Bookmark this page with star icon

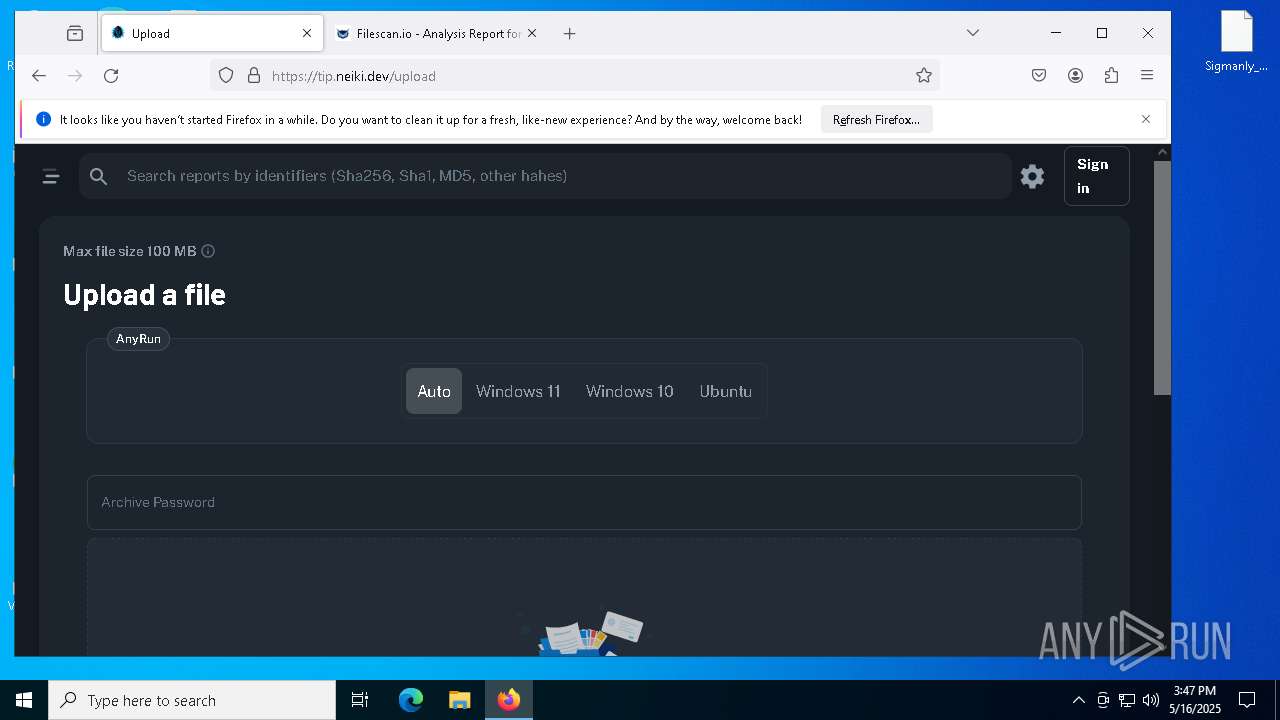point(924,75)
